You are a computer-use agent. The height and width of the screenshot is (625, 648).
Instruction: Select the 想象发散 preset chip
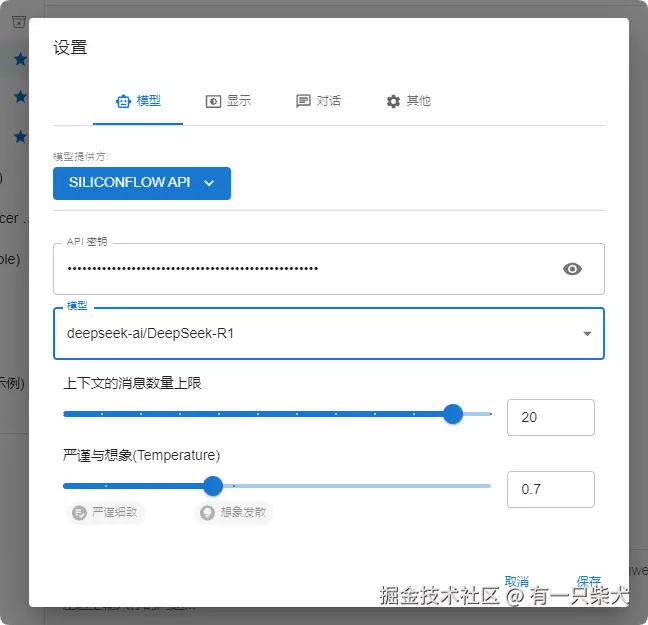point(233,513)
